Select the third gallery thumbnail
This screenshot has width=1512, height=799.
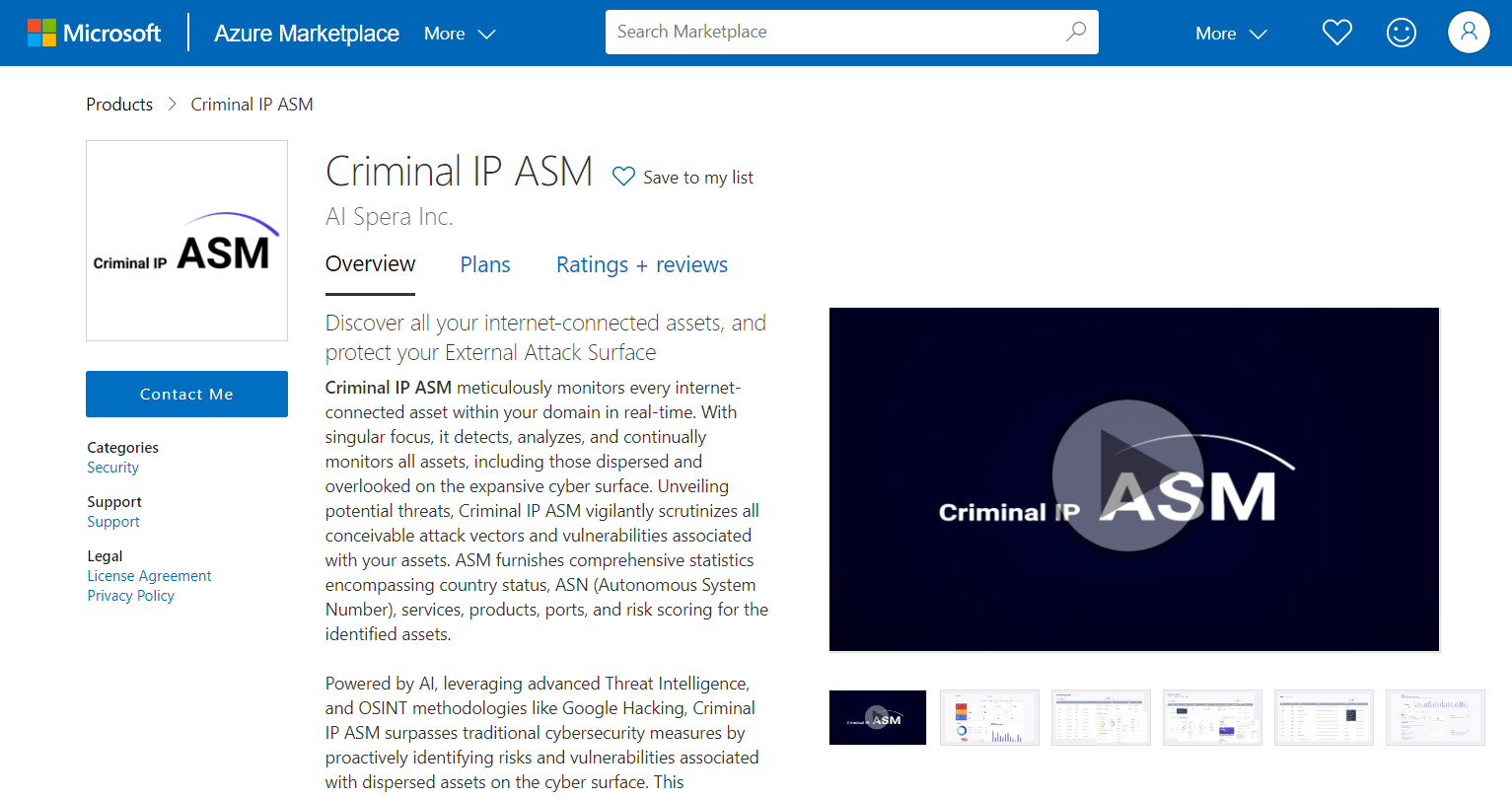(x=1101, y=717)
